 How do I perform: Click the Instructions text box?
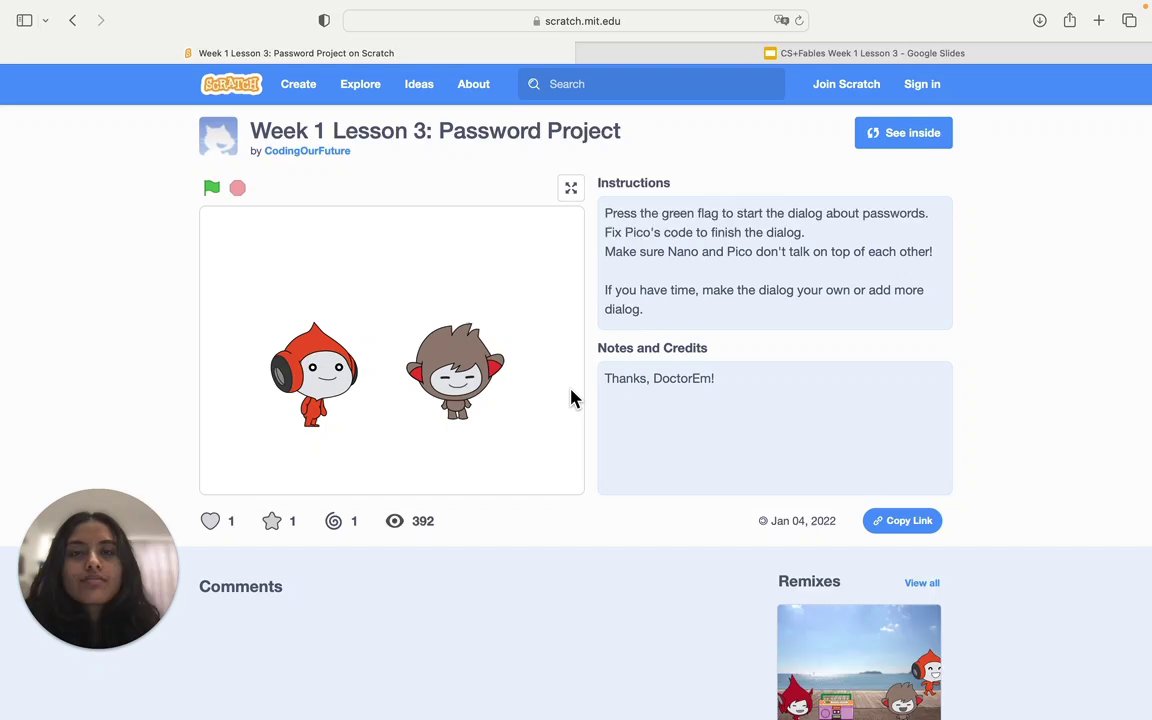(x=775, y=262)
